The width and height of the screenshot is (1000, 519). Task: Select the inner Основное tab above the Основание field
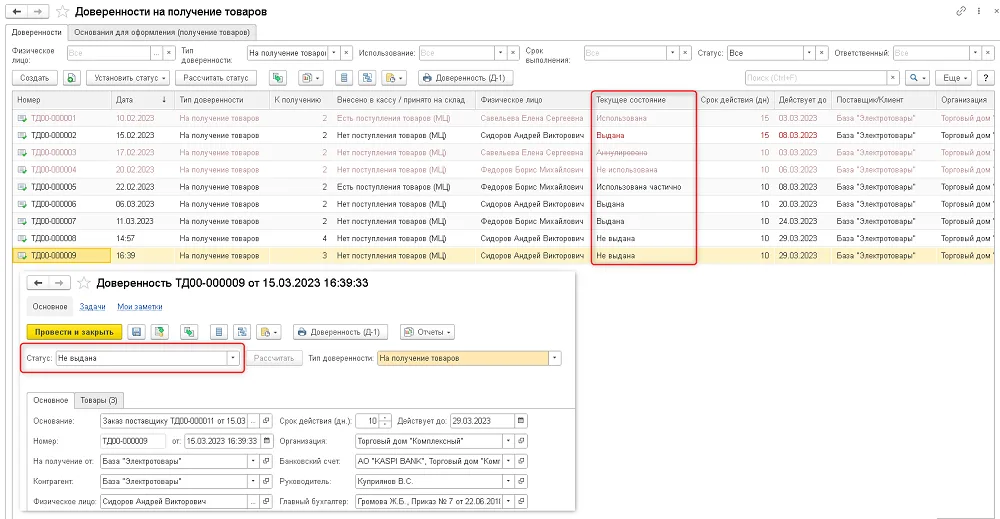pyautogui.click(x=50, y=400)
